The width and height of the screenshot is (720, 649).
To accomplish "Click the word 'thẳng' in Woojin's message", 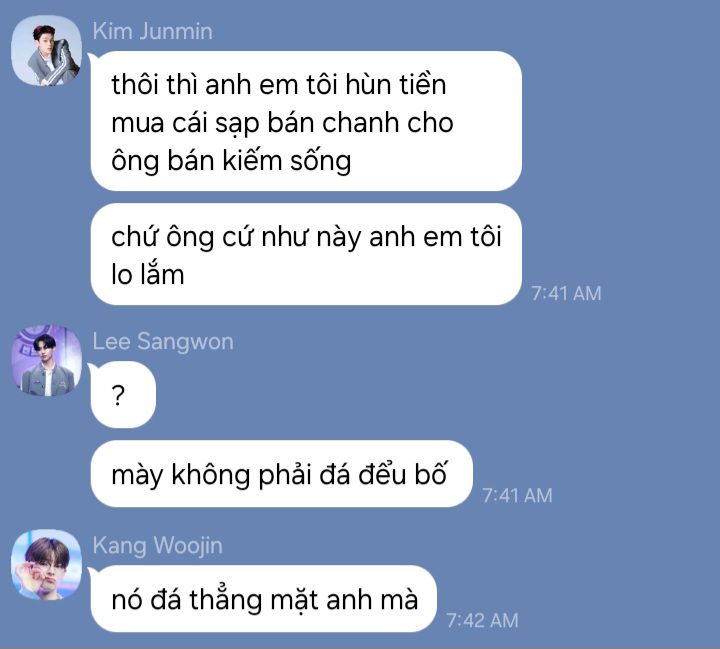I will 225,599.
